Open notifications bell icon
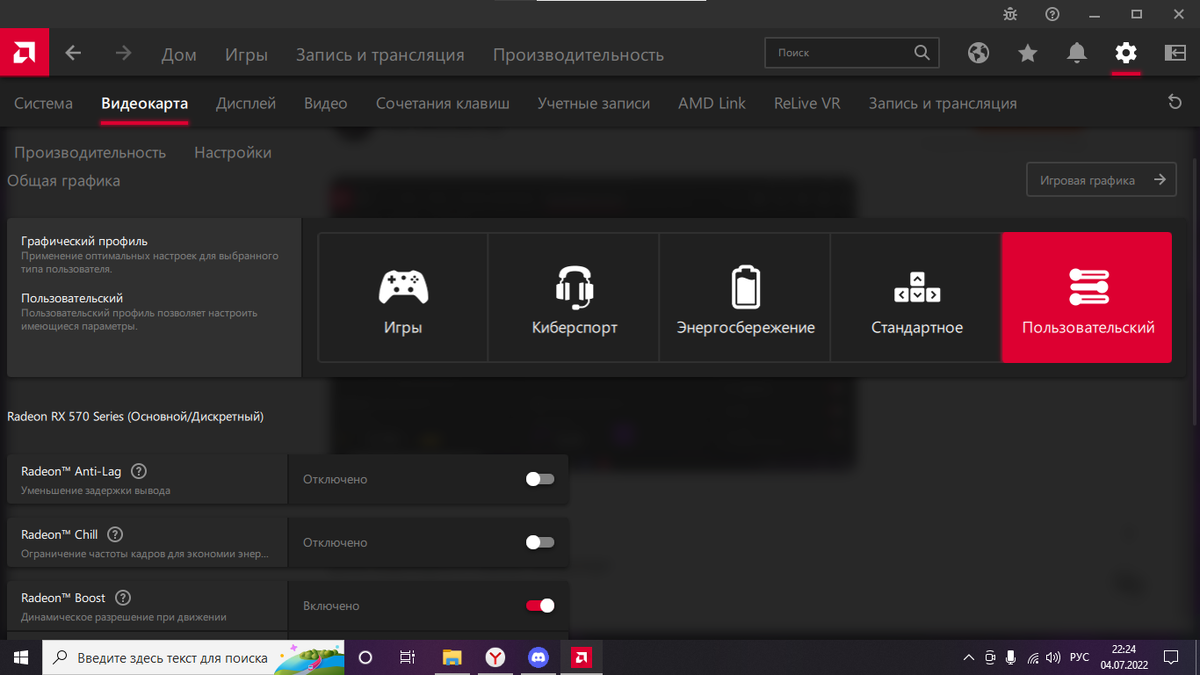1200x675 pixels. 1076,53
